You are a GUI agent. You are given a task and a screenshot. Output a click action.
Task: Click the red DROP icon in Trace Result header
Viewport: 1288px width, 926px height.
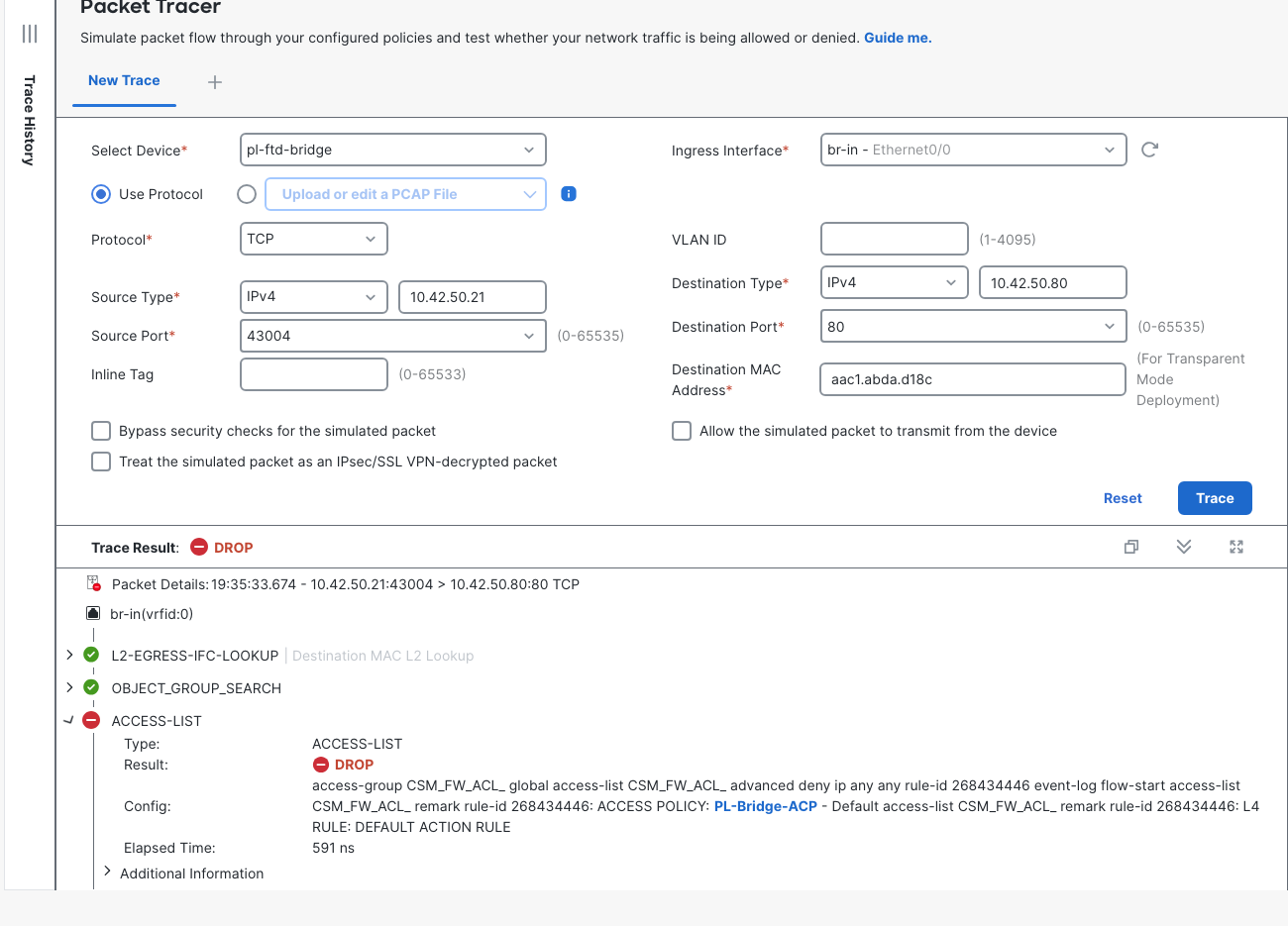tap(199, 547)
